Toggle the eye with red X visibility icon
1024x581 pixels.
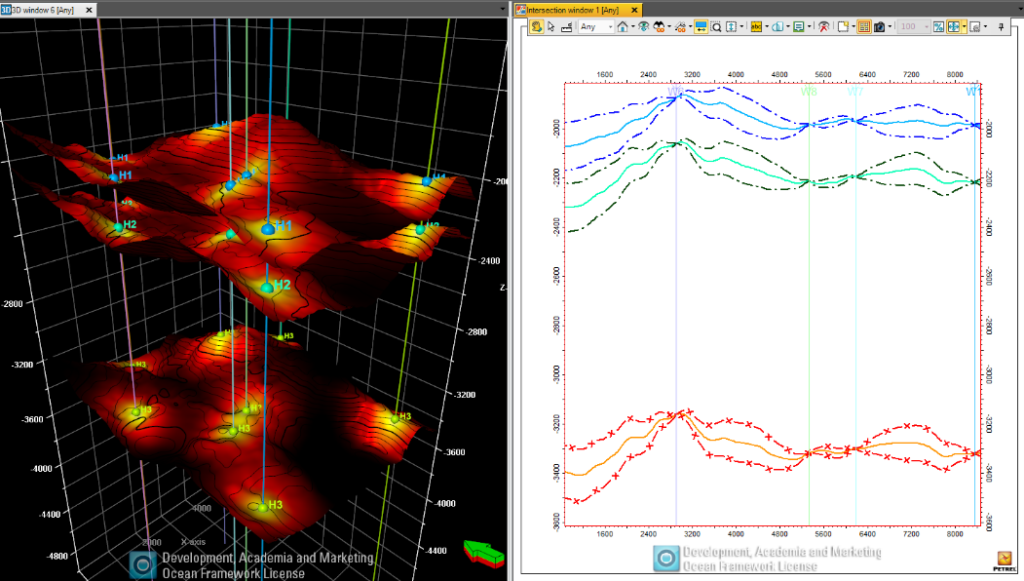[x=825, y=27]
